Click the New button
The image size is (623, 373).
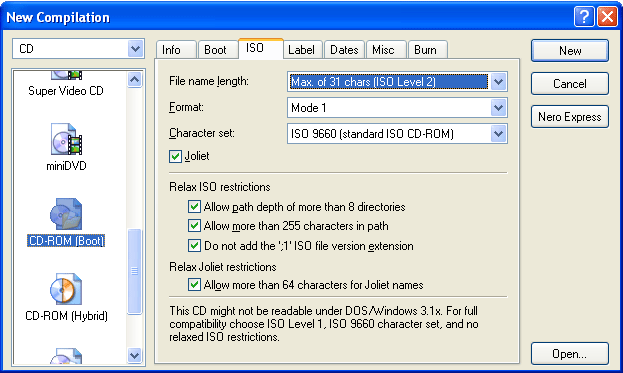tap(570, 50)
